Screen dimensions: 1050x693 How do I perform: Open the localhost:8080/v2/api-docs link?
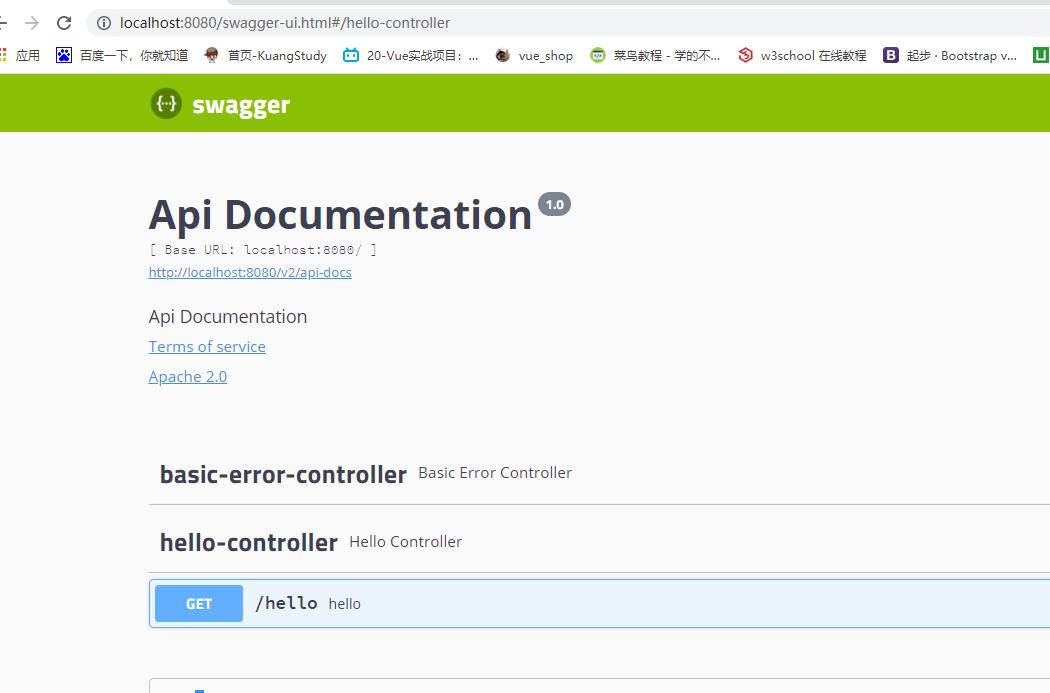[250, 273]
